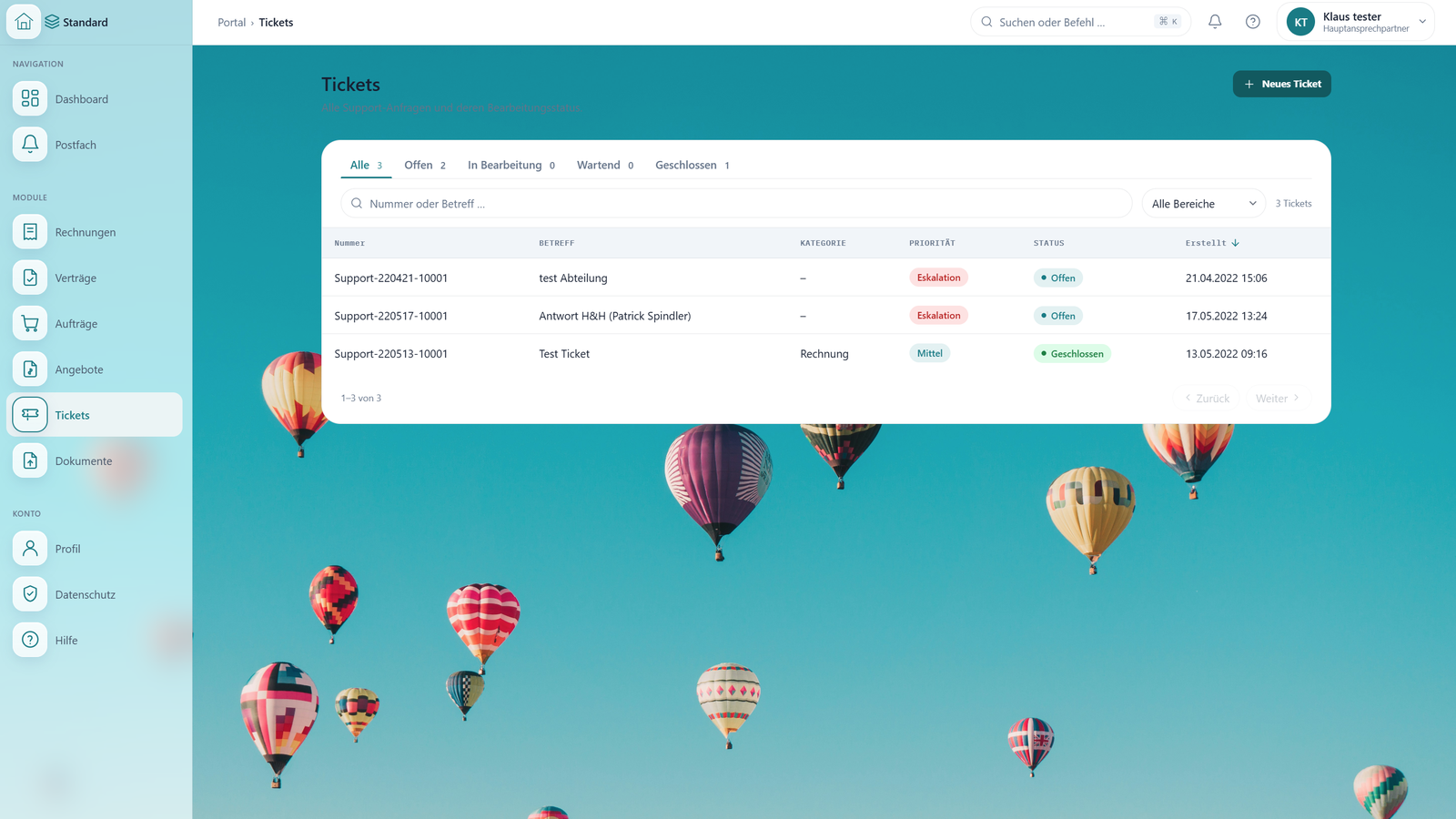Open Postfach bell icon in sidebar
The width and height of the screenshot is (1456, 819).
(x=30, y=144)
